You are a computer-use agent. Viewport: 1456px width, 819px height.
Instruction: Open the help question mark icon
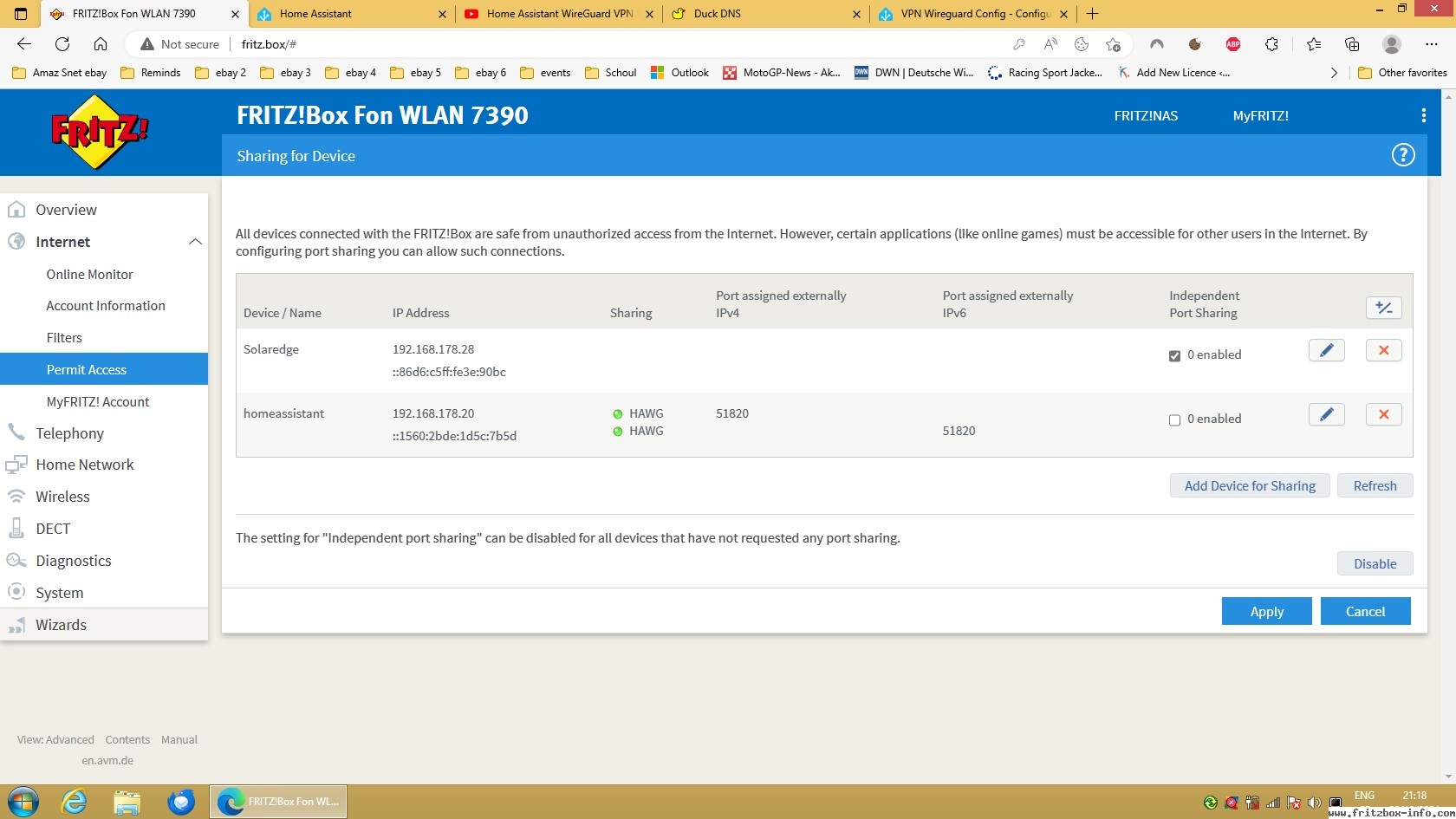tap(1403, 155)
